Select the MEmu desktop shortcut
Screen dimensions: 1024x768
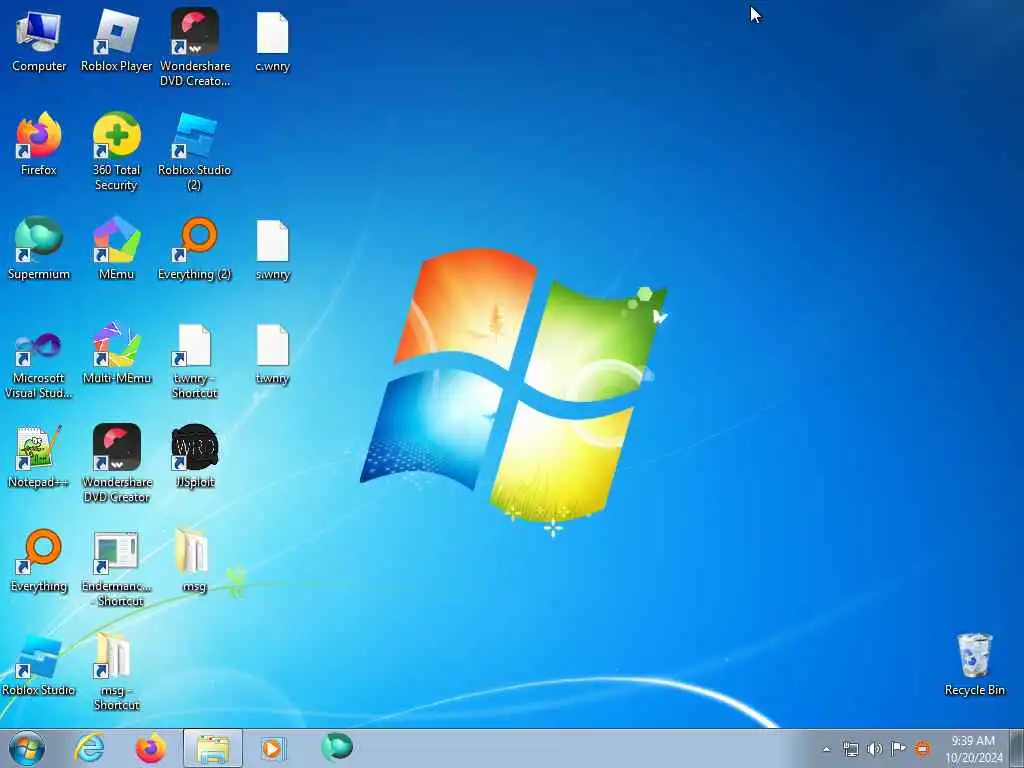point(116,248)
